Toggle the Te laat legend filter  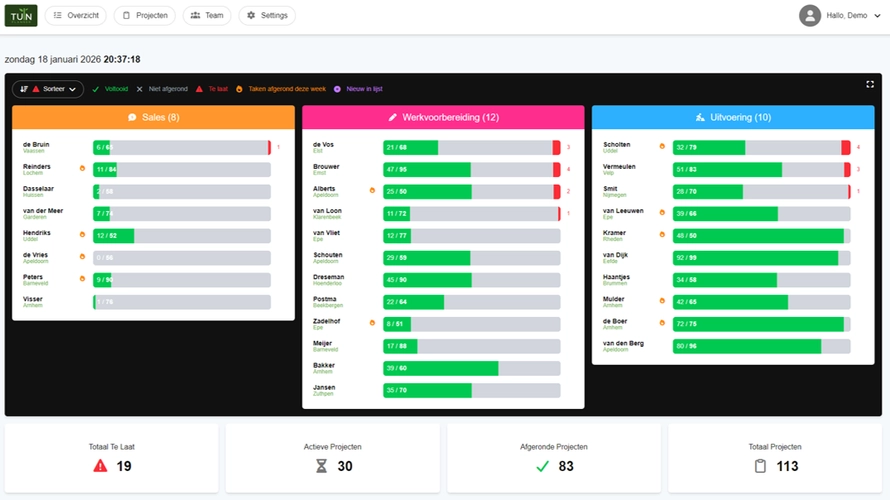click(x=212, y=89)
